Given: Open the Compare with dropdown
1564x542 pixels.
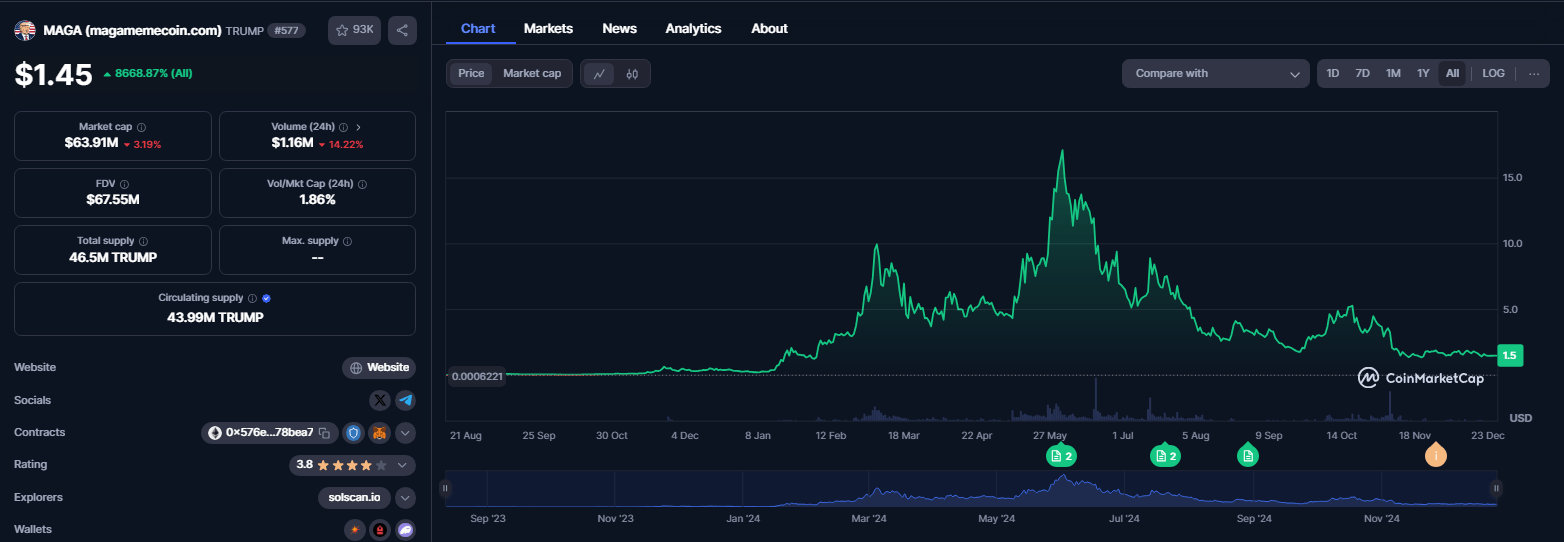Looking at the screenshot, I should [x=1215, y=73].
